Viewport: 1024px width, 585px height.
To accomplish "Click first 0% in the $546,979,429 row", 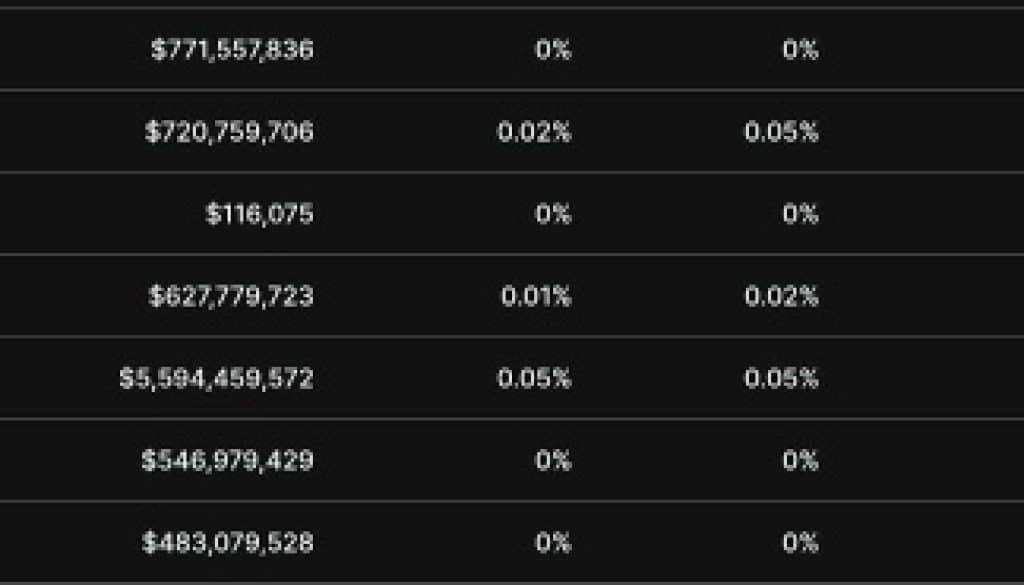I will pos(553,460).
